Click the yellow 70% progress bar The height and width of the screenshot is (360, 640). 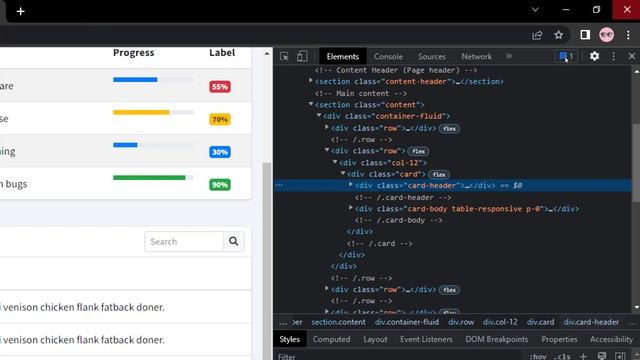click(141, 112)
